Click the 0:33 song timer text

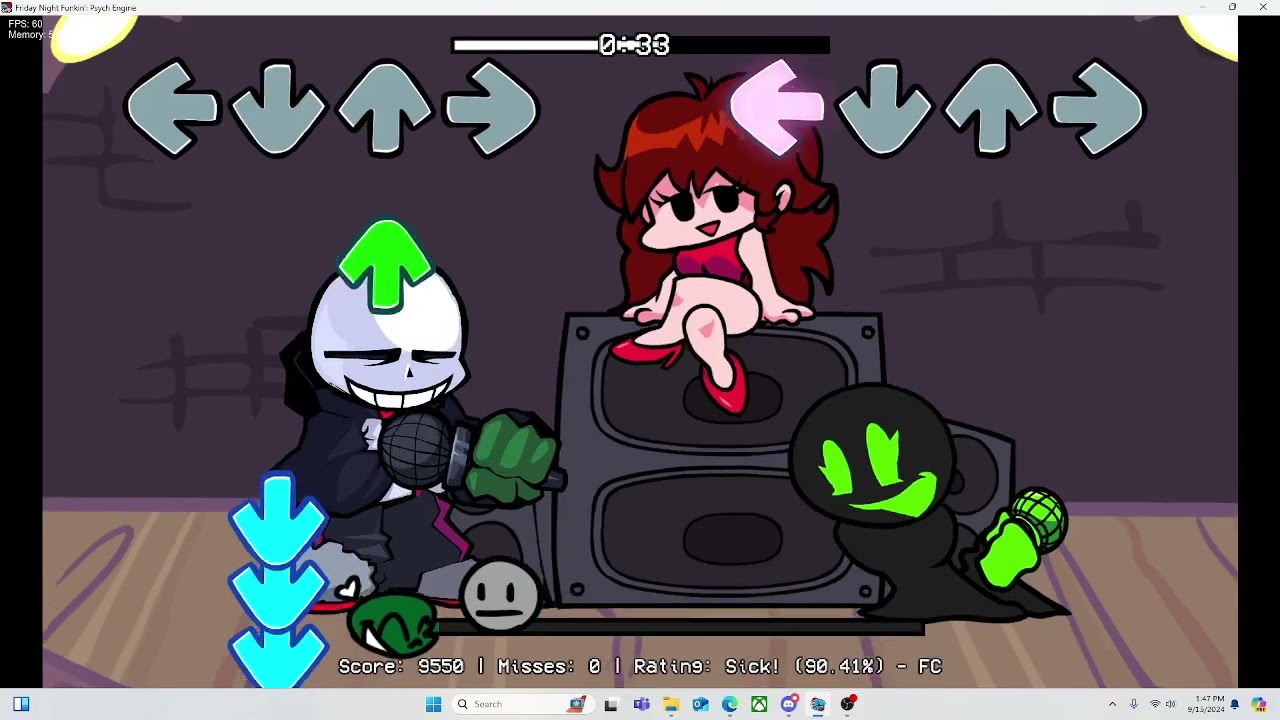[x=634, y=45]
